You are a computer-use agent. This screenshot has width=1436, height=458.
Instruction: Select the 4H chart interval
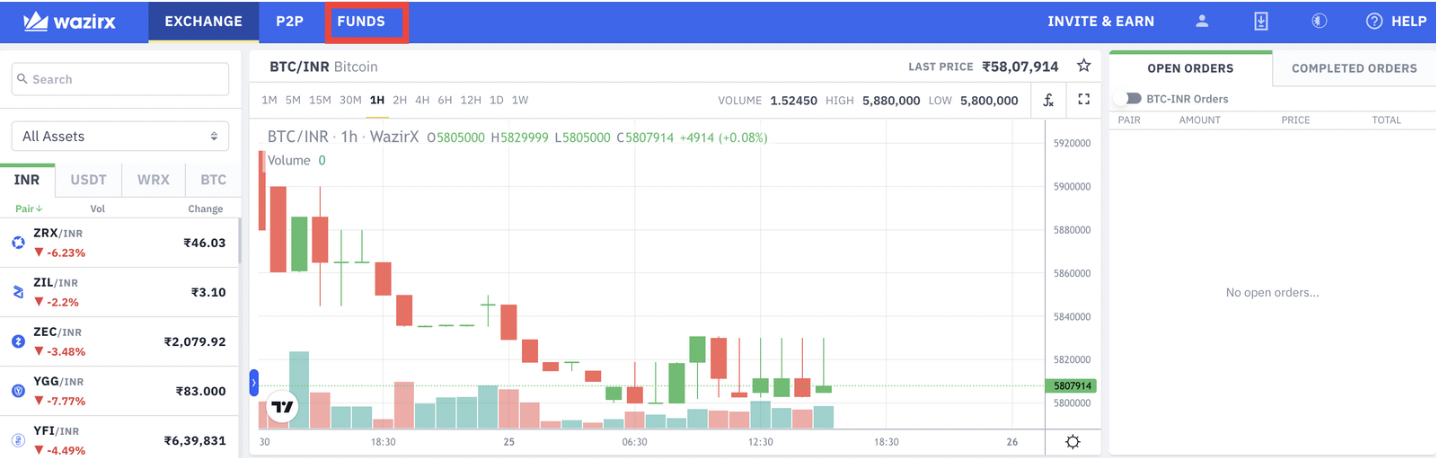422,100
